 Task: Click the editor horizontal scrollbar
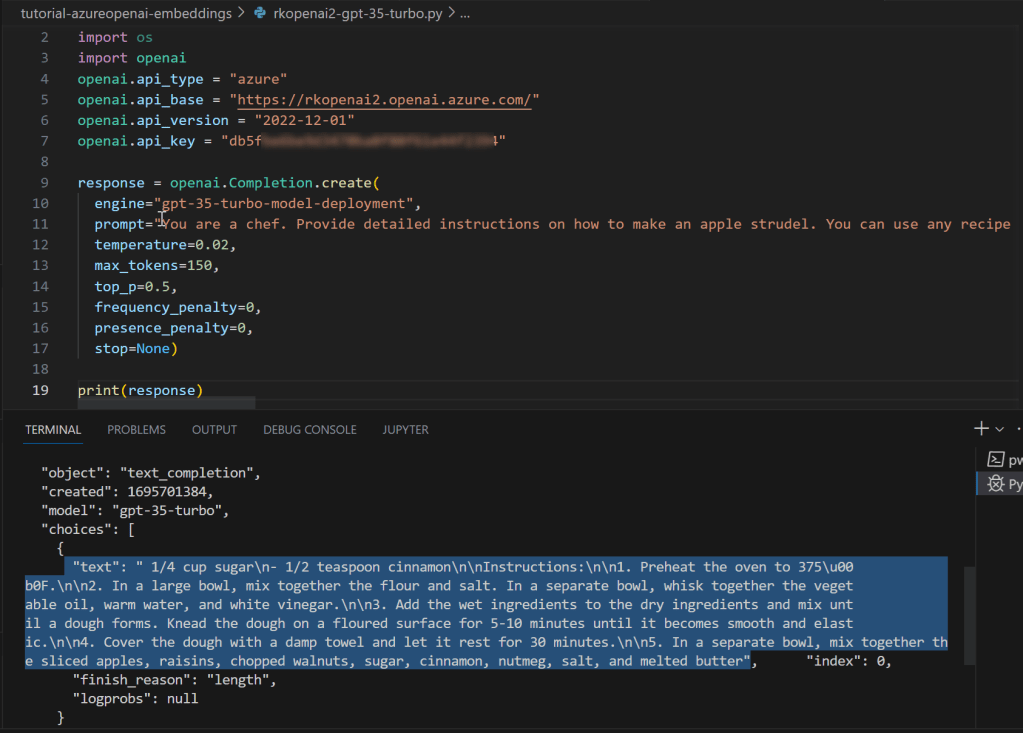[x=150, y=403]
